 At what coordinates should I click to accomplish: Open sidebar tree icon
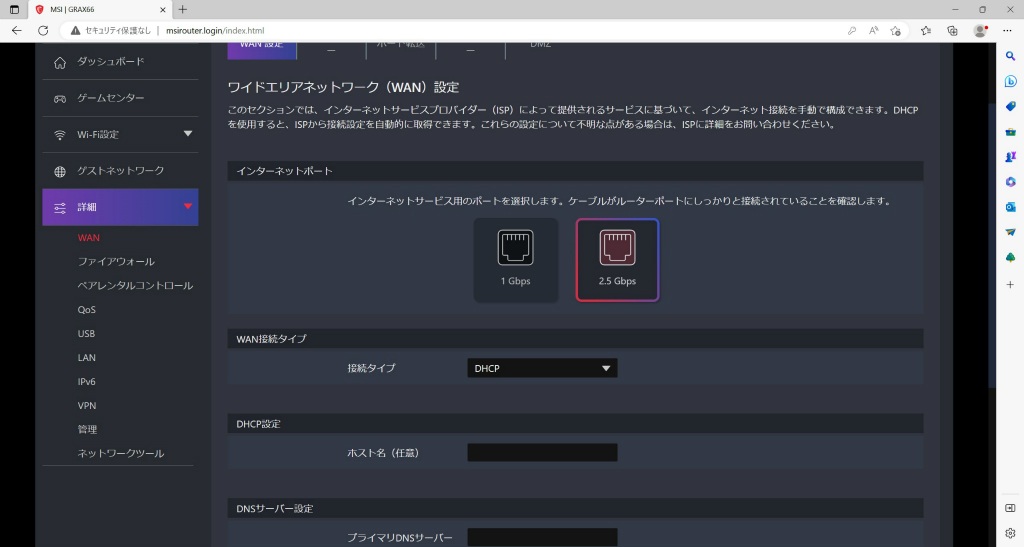click(x=1010, y=257)
